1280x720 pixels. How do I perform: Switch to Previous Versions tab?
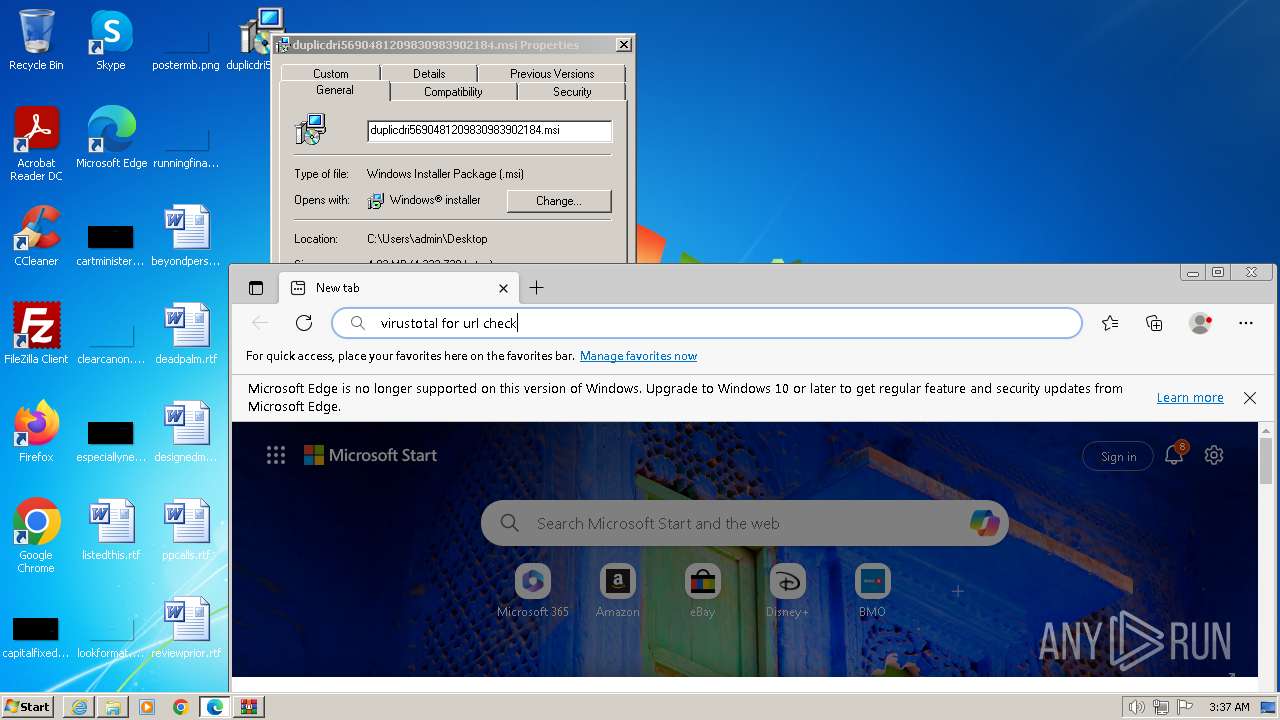click(552, 73)
